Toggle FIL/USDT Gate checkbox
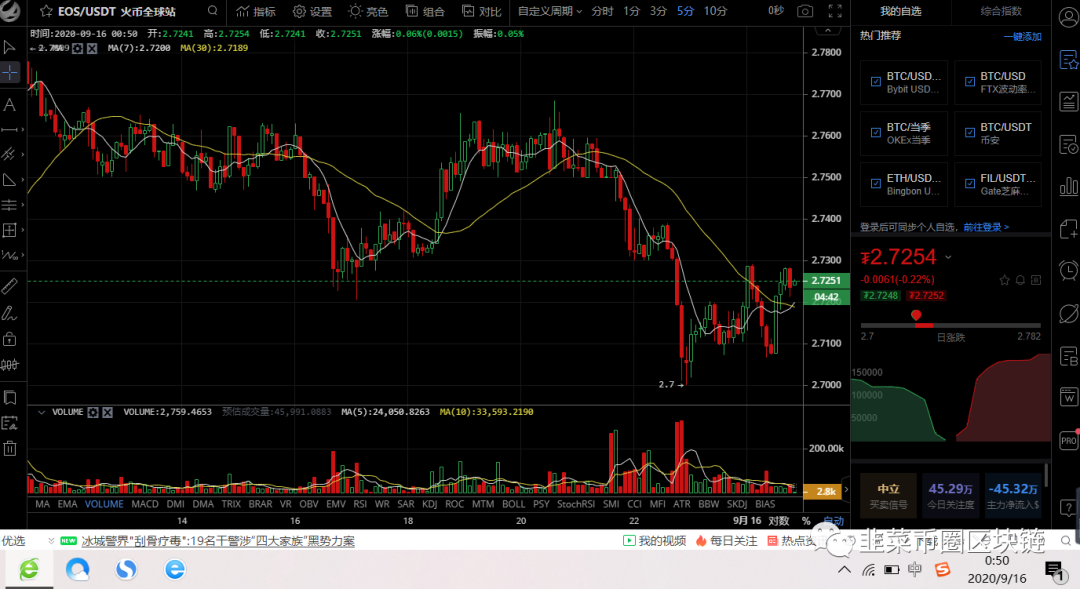 click(x=970, y=183)
